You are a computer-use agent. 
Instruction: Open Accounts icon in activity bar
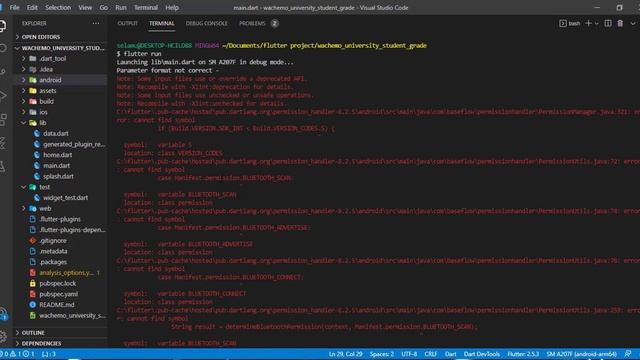3,313
